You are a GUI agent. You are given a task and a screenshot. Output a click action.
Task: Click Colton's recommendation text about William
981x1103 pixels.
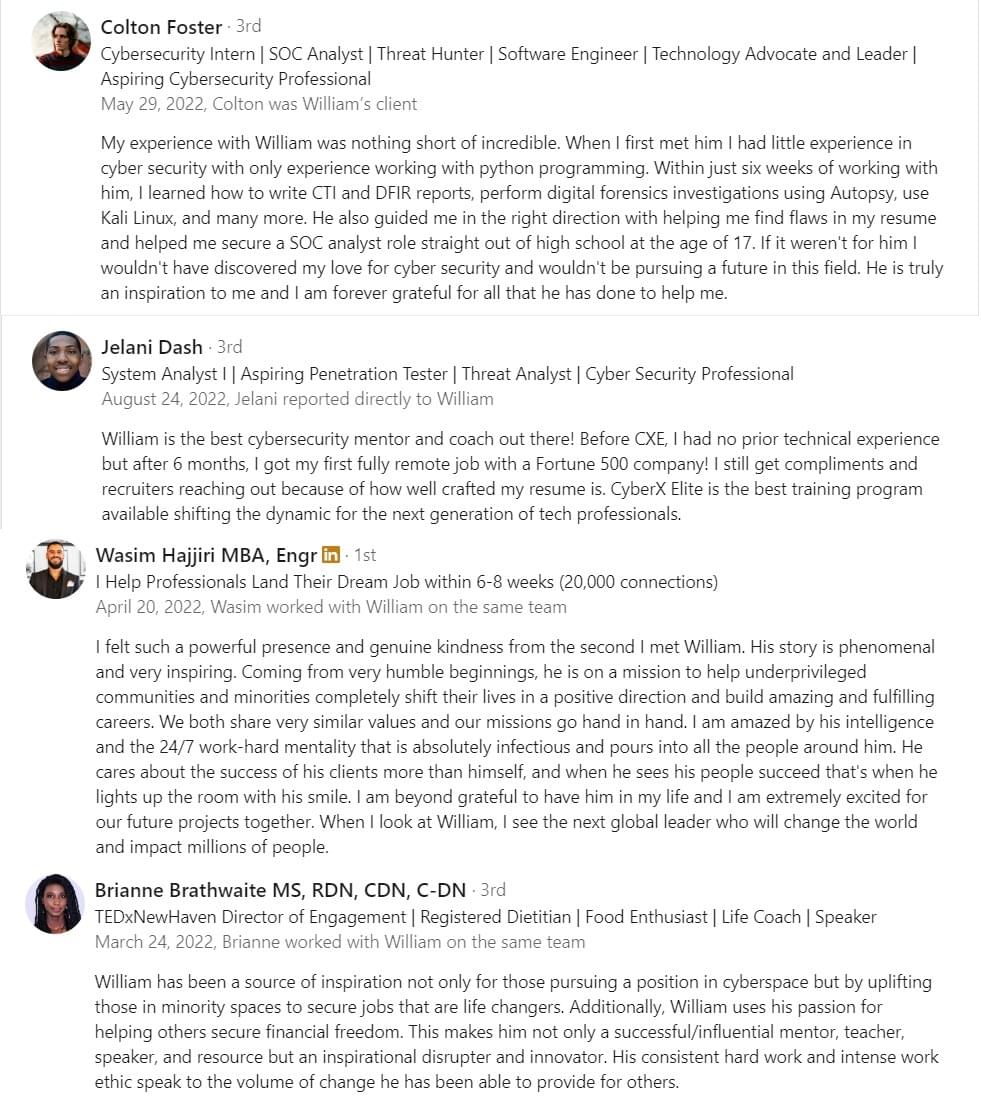tap(522, 217)
